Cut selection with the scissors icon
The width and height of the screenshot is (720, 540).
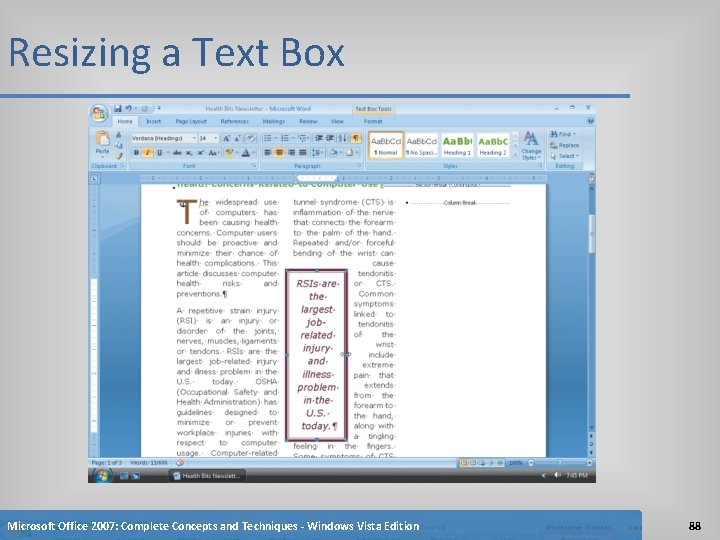tap(118, 135)
